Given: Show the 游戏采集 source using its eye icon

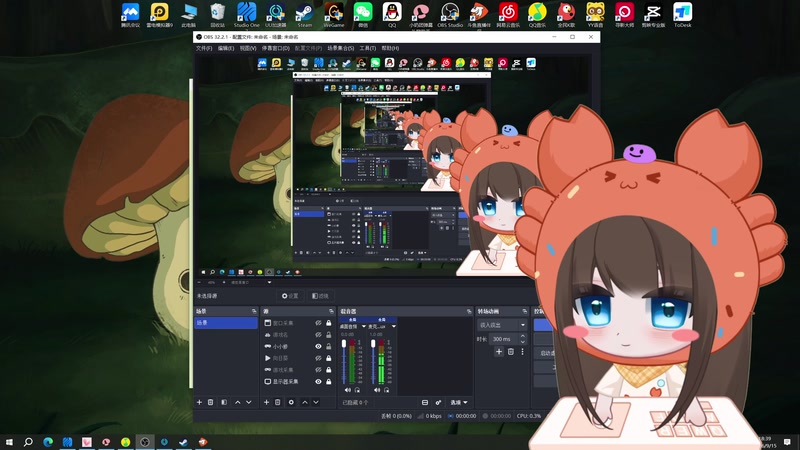Looking at the screenshot, I should click(318, 370).
